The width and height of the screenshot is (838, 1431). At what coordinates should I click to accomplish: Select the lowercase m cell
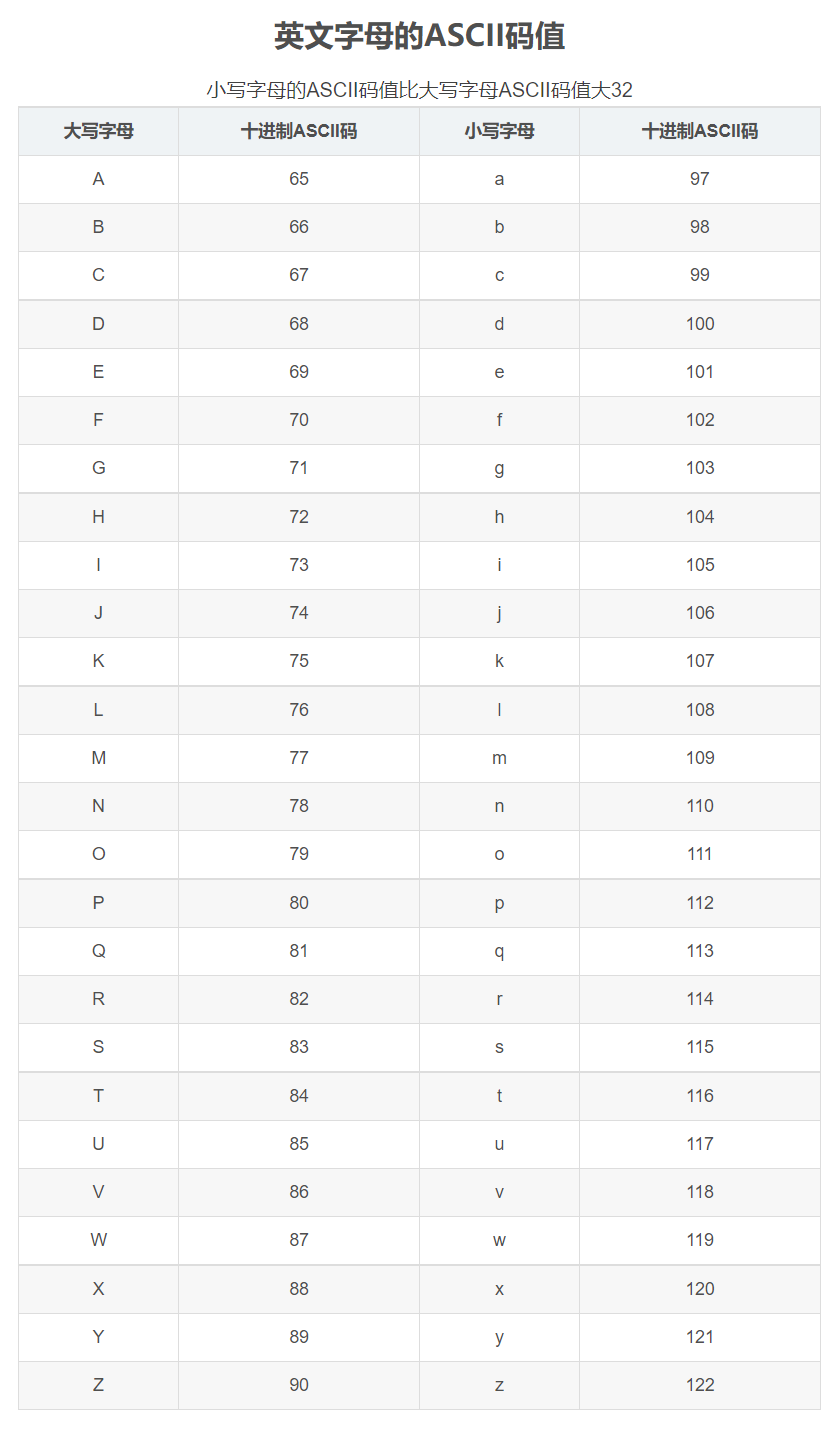pyautogui.click(x=499, y=758)
